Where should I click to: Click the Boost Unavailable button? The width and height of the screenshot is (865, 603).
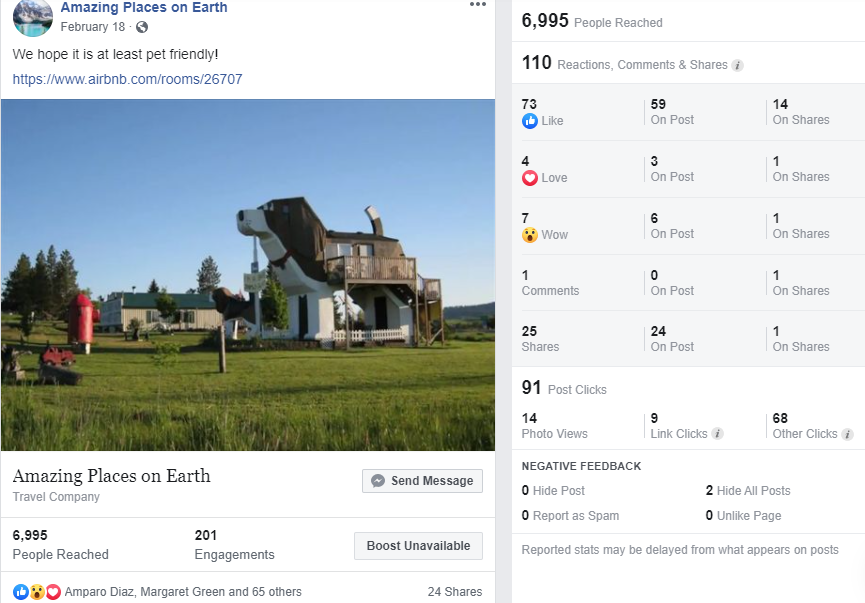(418, 546)
